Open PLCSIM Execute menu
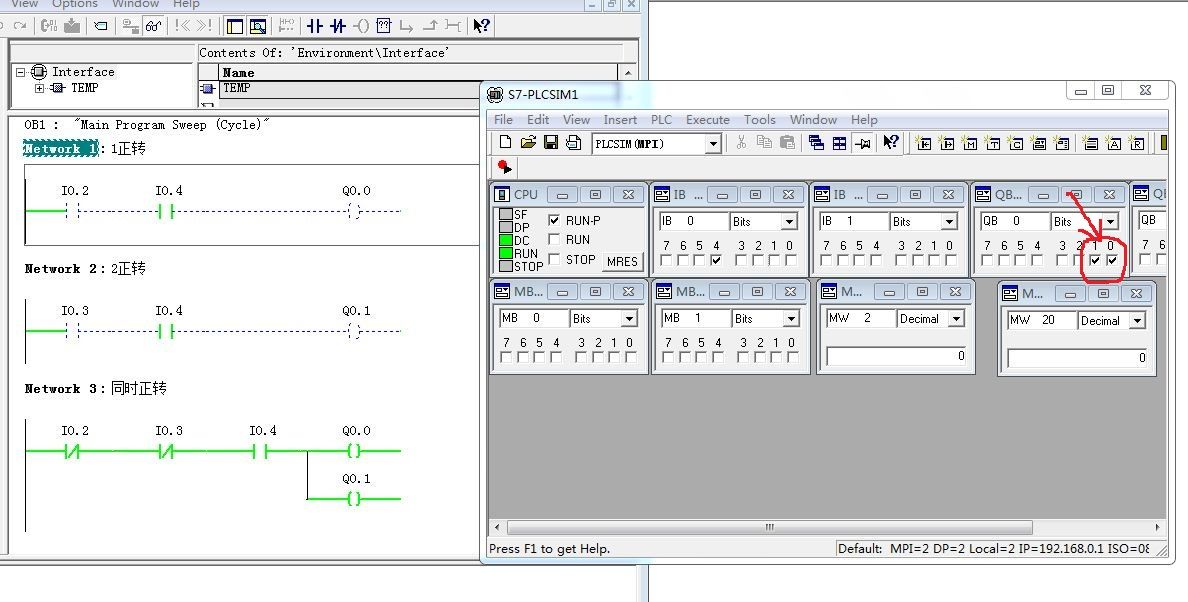 [x=708, y=120]
